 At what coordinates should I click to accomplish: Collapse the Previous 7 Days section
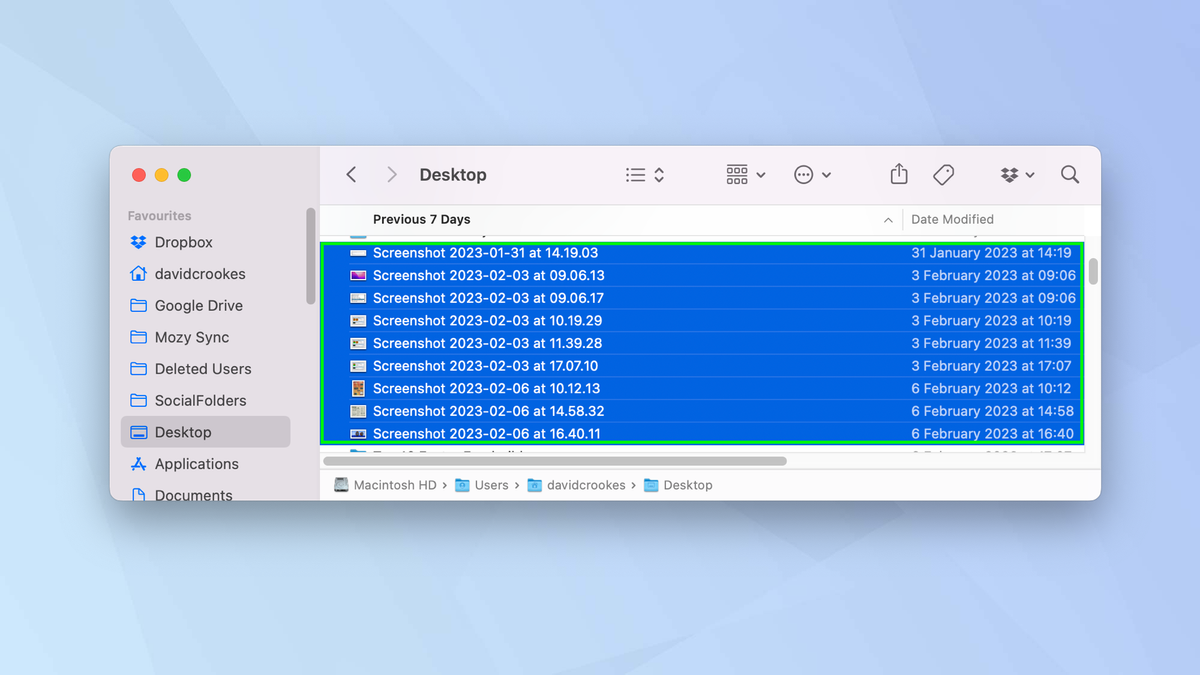[x=888, y=219]
